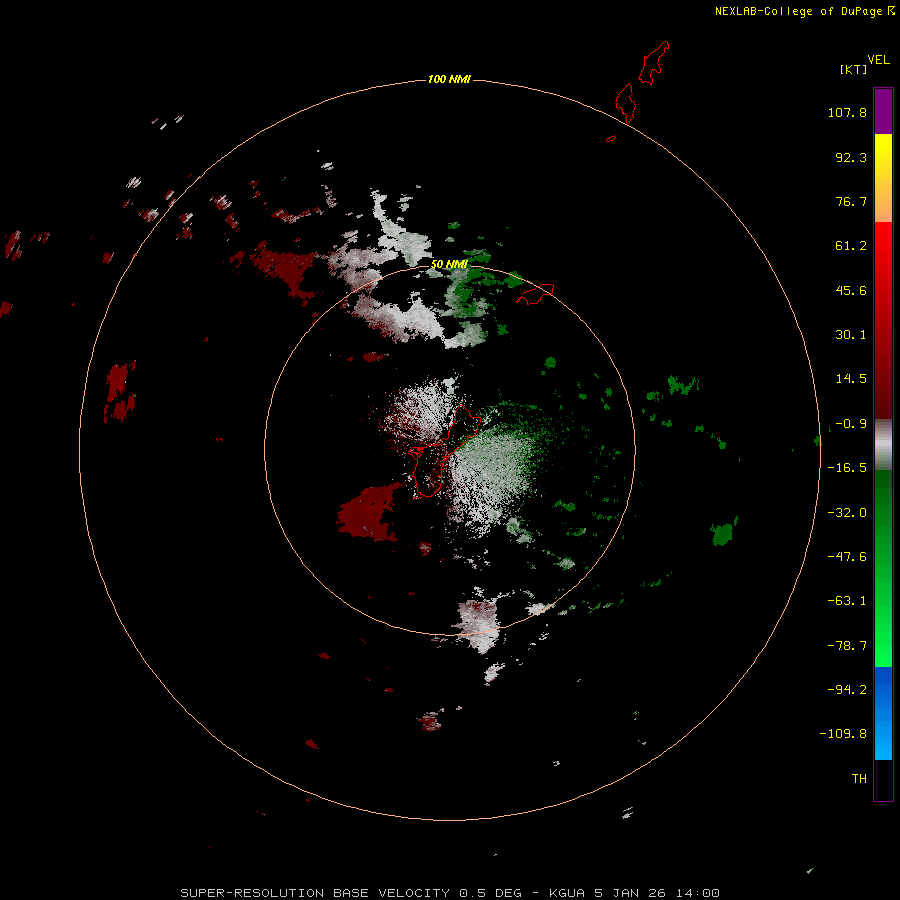This screenshot has height=900, width=900.
Task: Click the '100 NMI' range ring label
Action: point(449,79)
